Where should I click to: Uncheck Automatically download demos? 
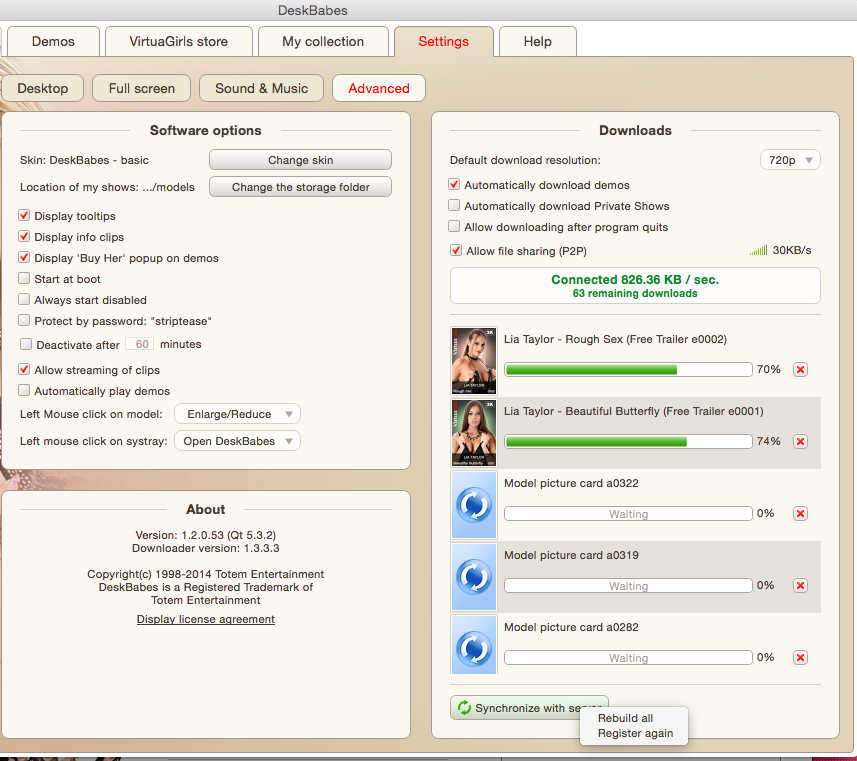point(454,185)
